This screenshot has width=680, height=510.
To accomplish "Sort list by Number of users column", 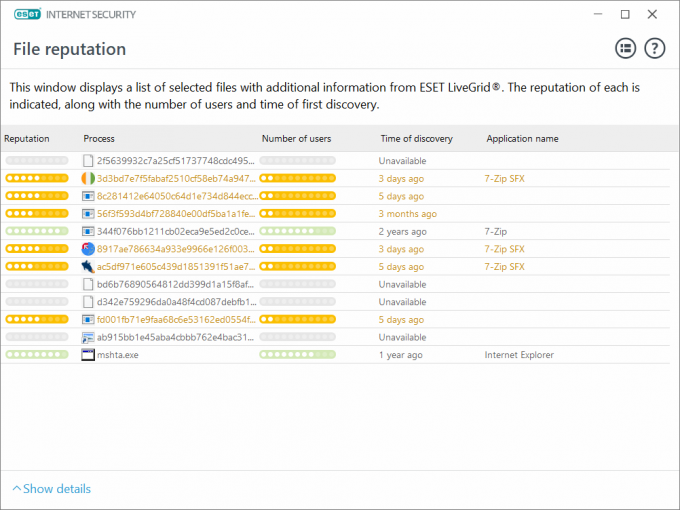I will pos(296,139).
